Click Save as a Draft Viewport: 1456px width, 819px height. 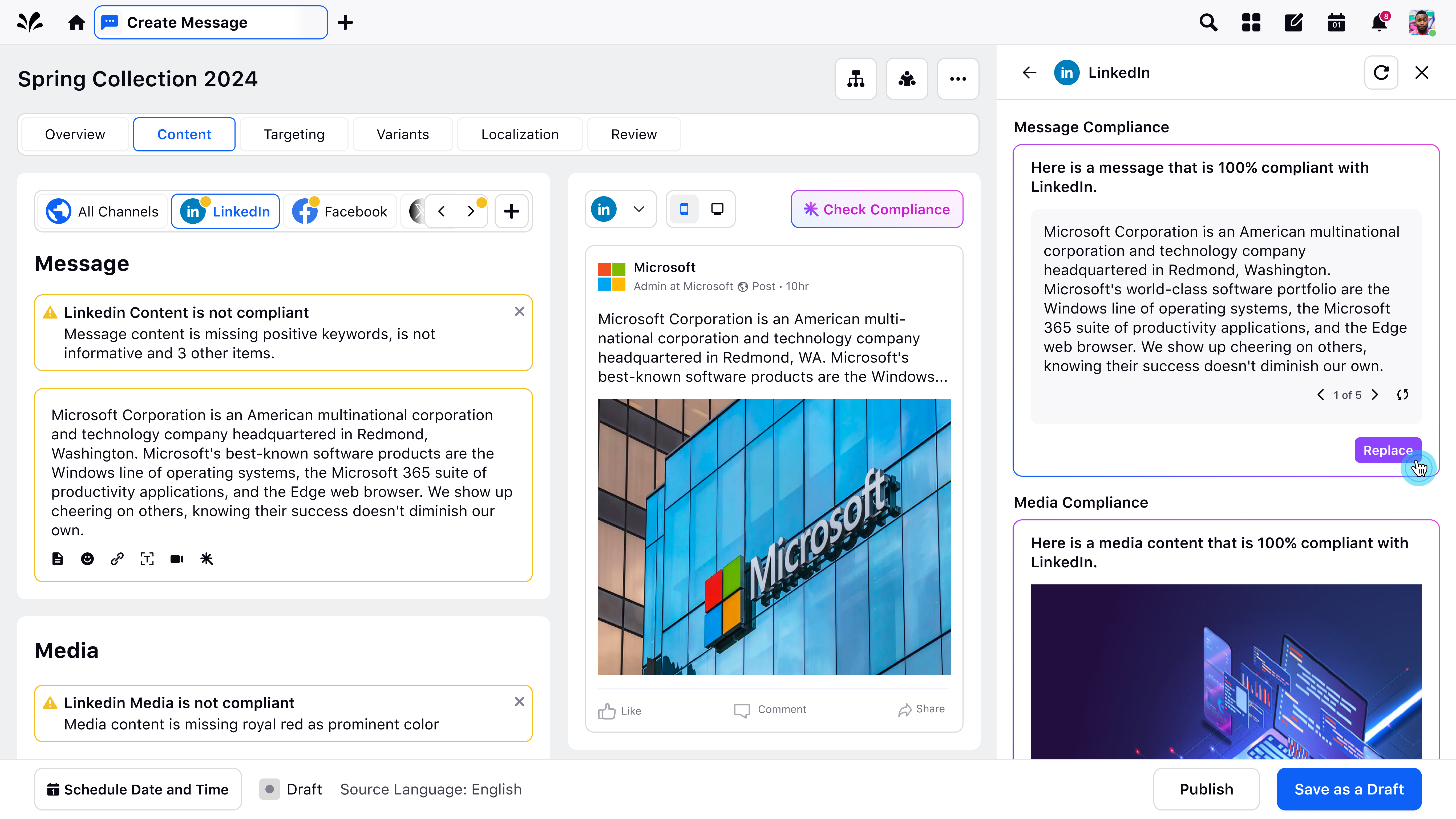(x=1349, y=789)
